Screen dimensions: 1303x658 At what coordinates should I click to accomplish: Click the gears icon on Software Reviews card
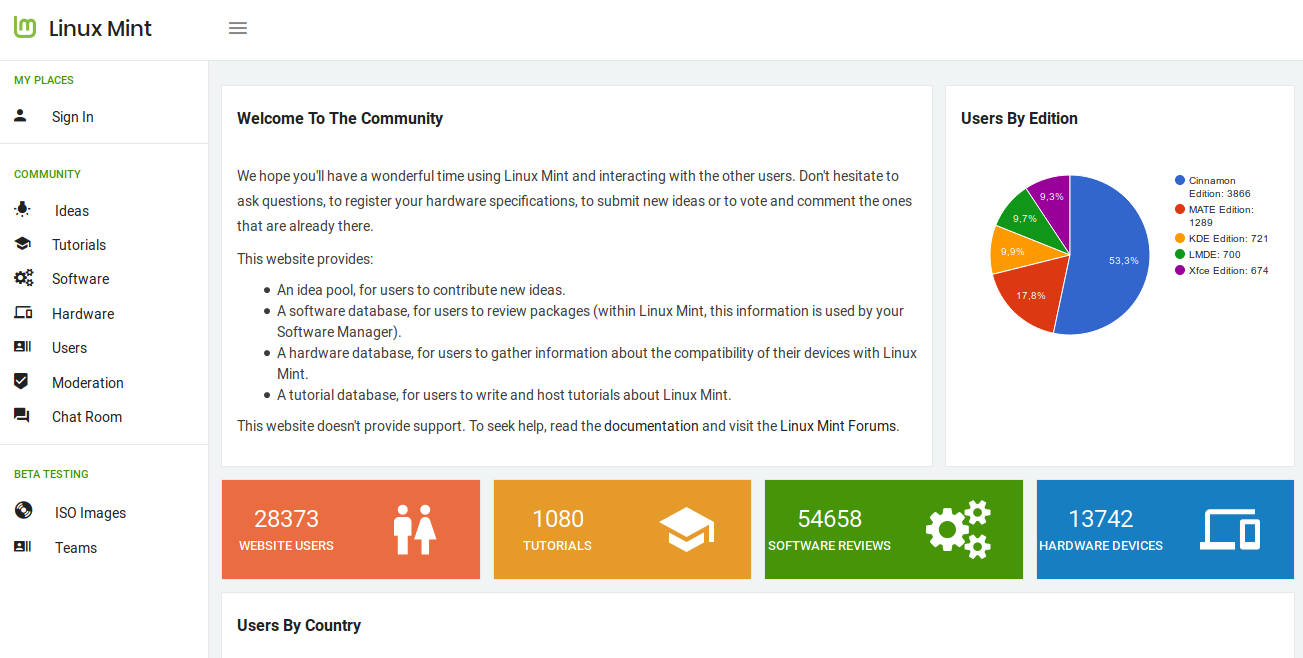tap(958, 529)
